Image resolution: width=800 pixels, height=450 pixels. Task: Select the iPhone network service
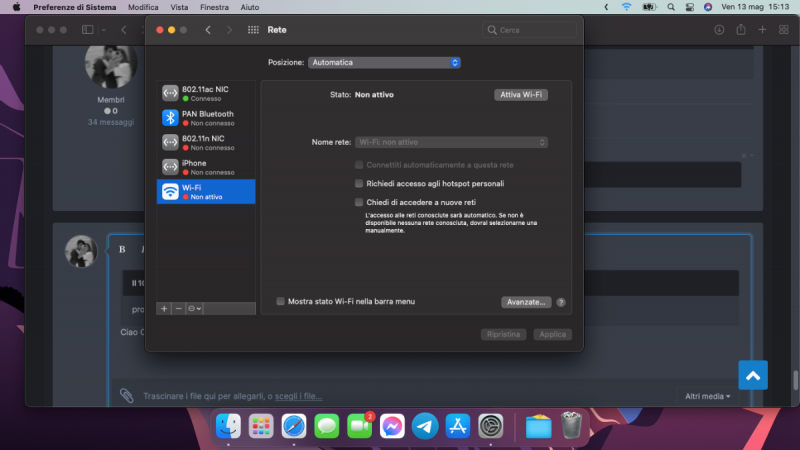pos(206,167)
